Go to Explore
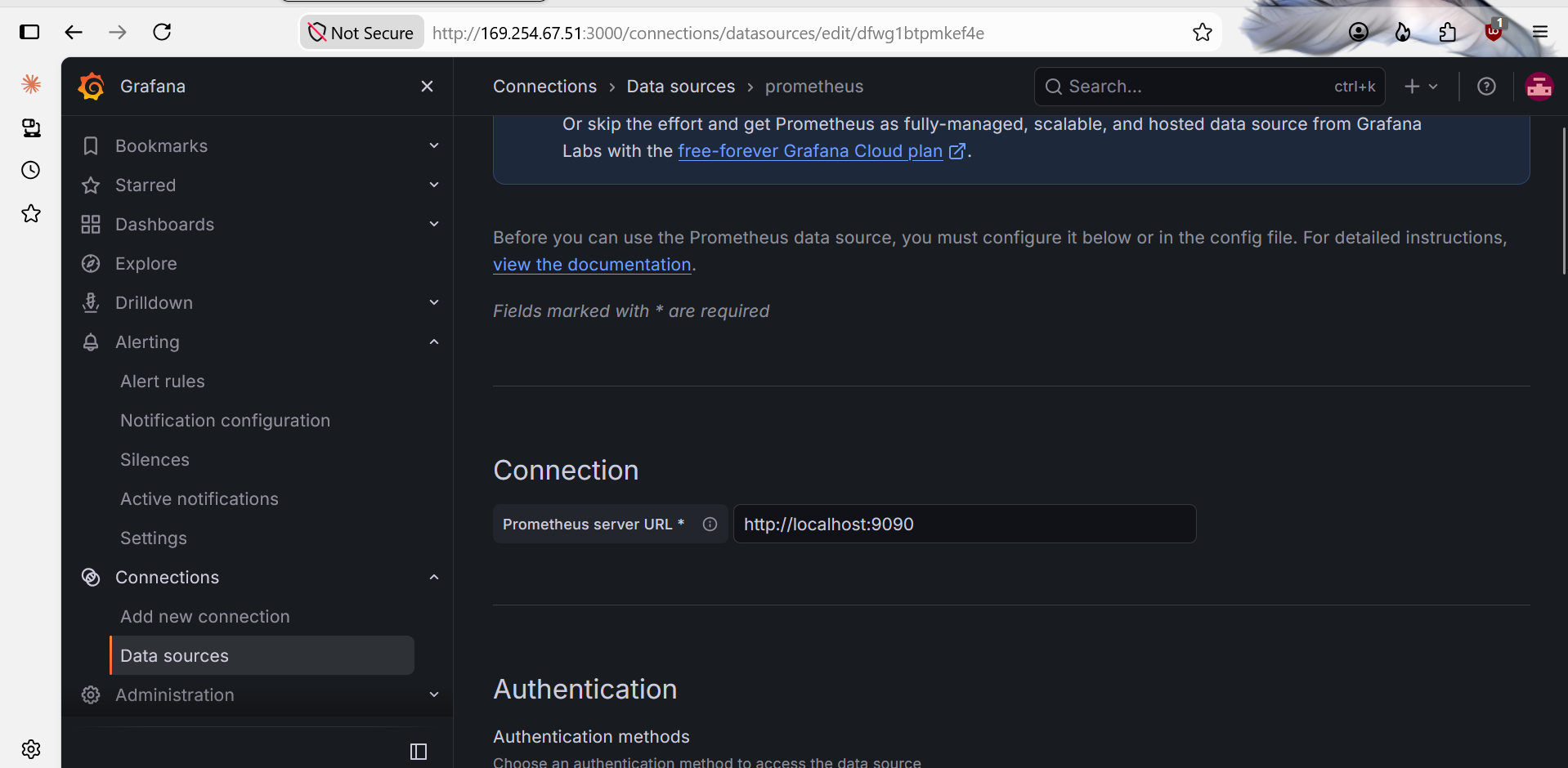Screen dimensions: 1568x768 click(x=146, y=264)
